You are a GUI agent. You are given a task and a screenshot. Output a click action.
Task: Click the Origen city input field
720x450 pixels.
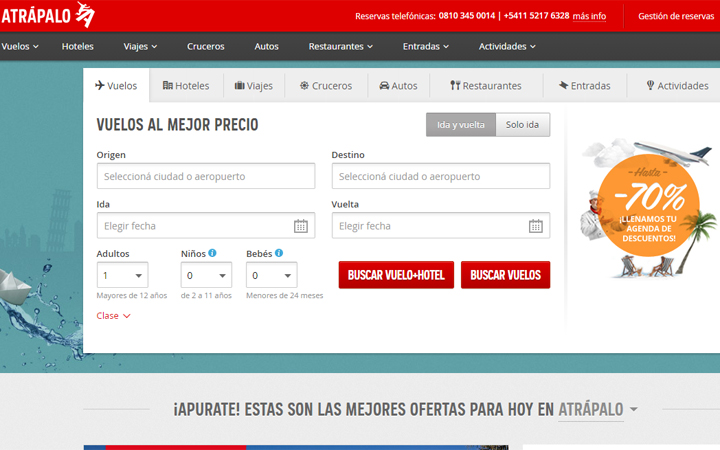(206, 176)
